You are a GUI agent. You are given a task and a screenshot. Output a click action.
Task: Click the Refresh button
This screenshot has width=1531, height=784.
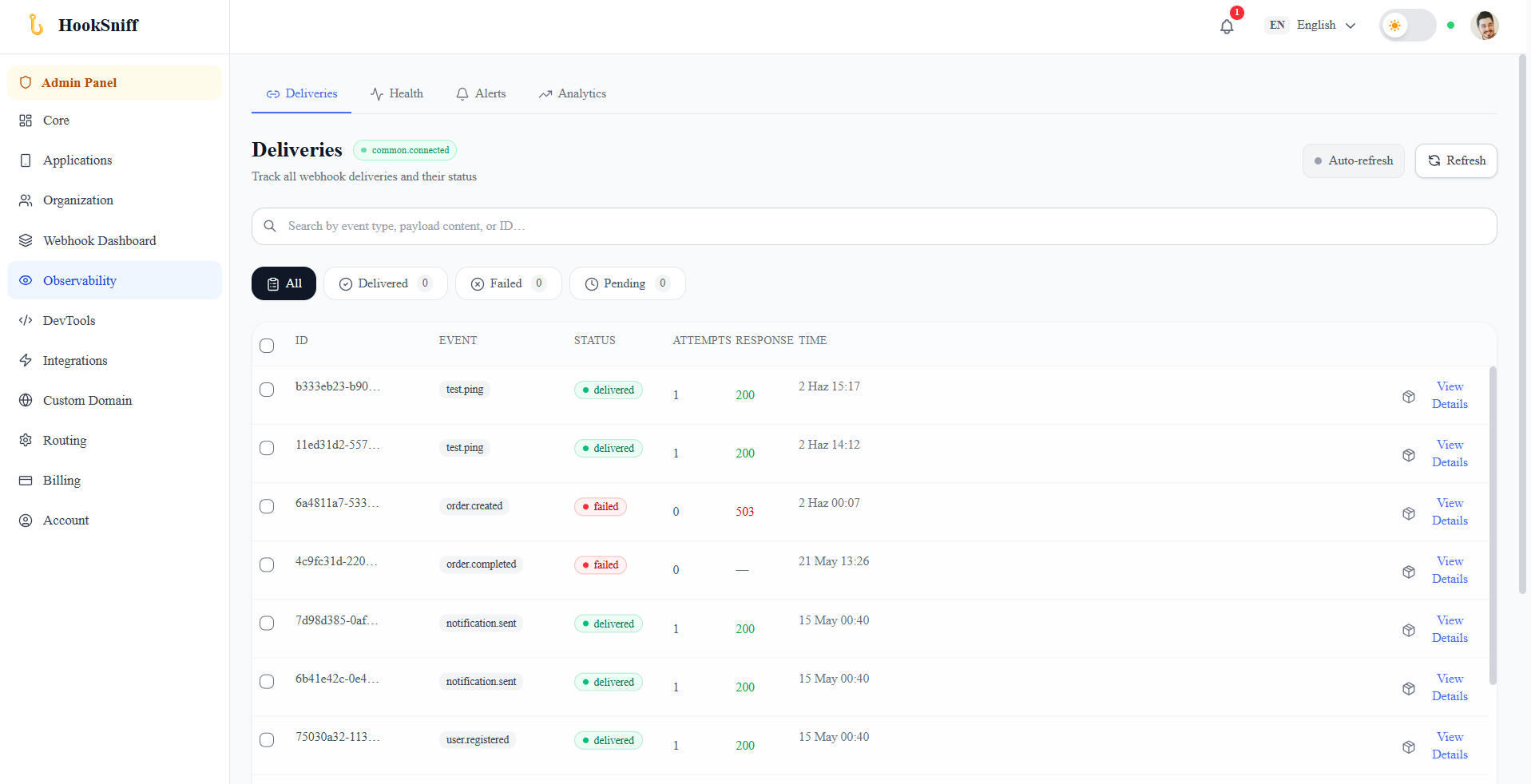point(1456,160)
